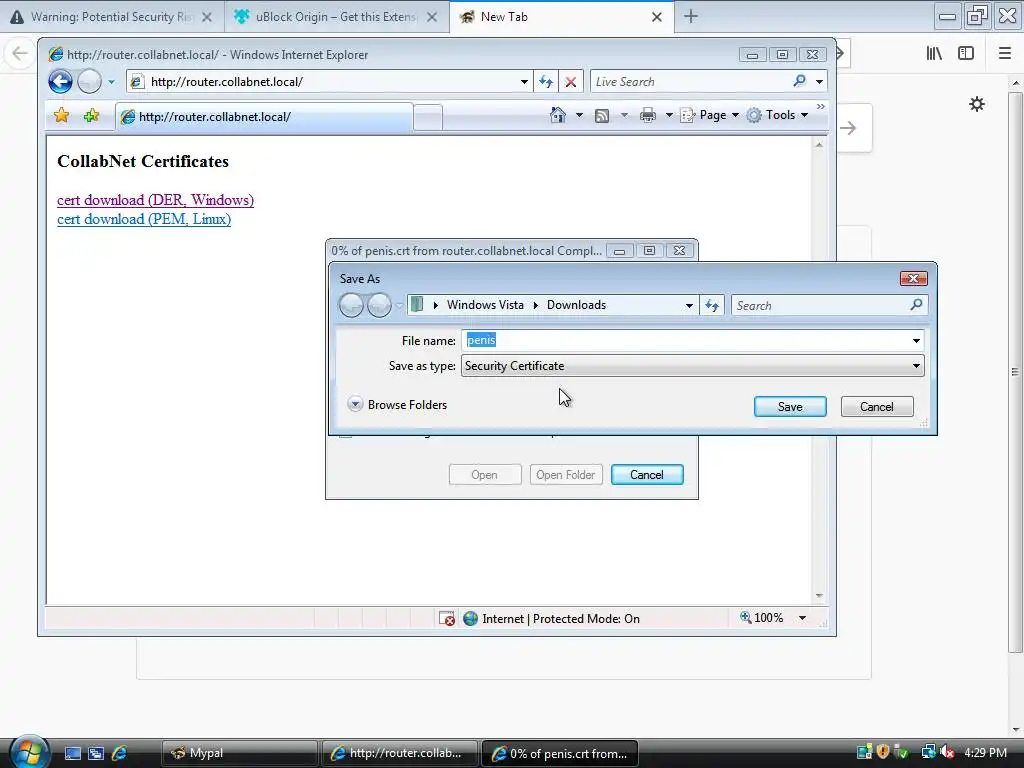Open a new Mypal tab with plus
The width and height of the screenshot is (1024, 768).
[691, 17]
